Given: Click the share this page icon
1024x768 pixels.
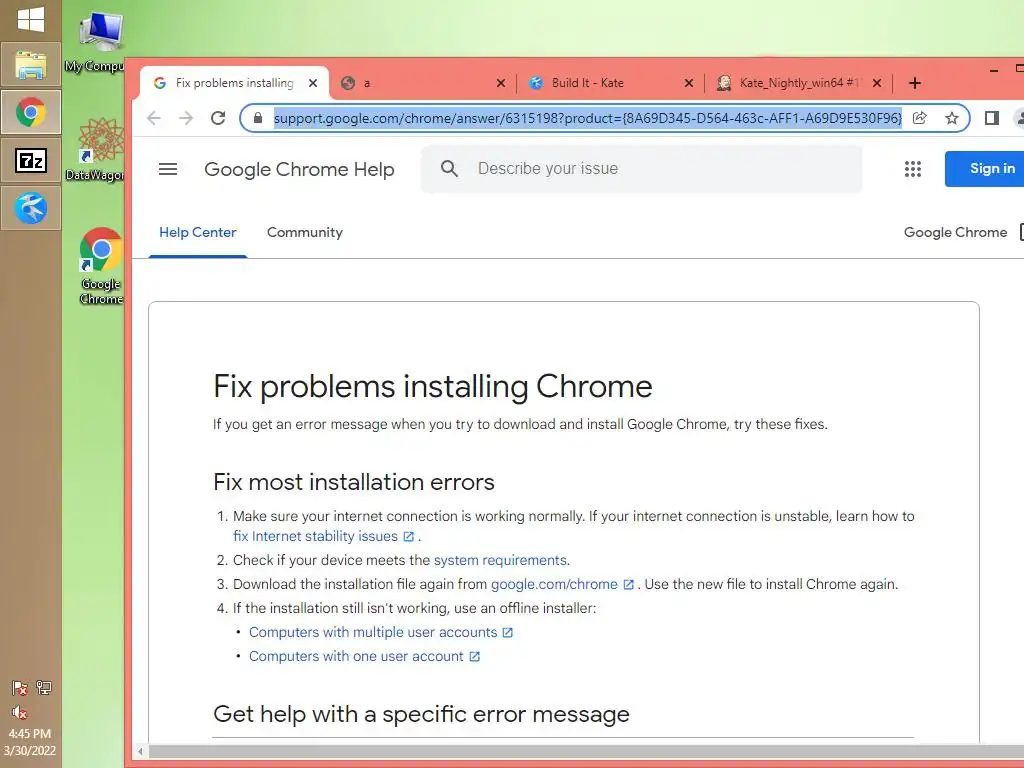Looking at the screenshot, I should click(x=920, y=118).
